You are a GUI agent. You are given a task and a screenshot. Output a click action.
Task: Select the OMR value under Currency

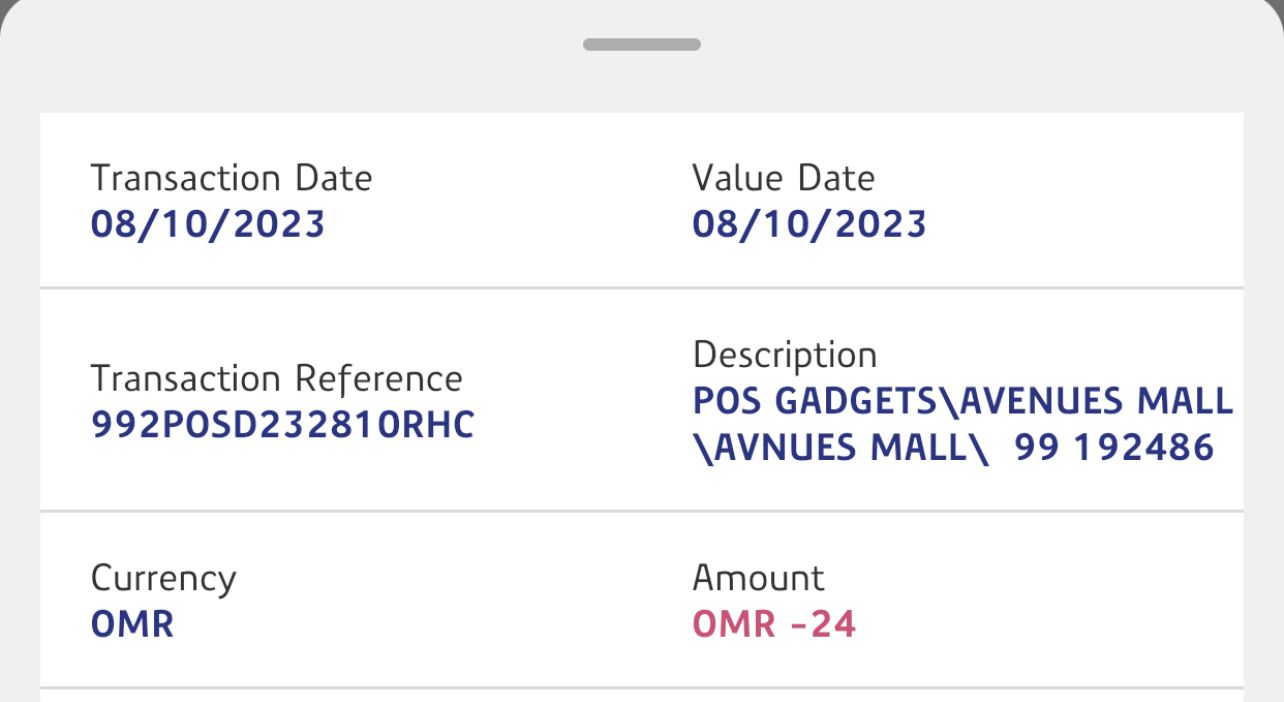tap(132, 625)
